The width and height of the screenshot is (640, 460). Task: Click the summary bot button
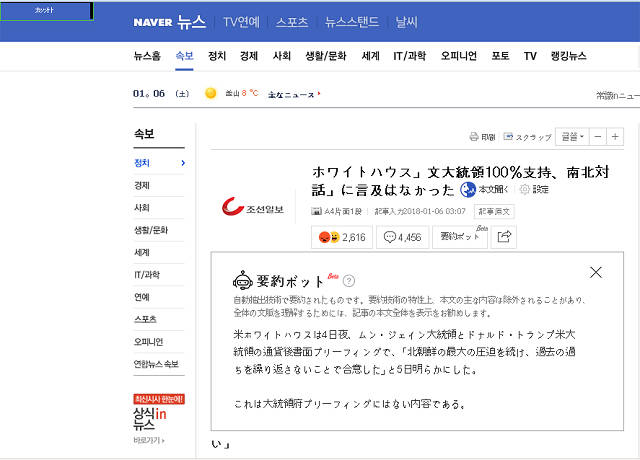(x=461, y=237)
